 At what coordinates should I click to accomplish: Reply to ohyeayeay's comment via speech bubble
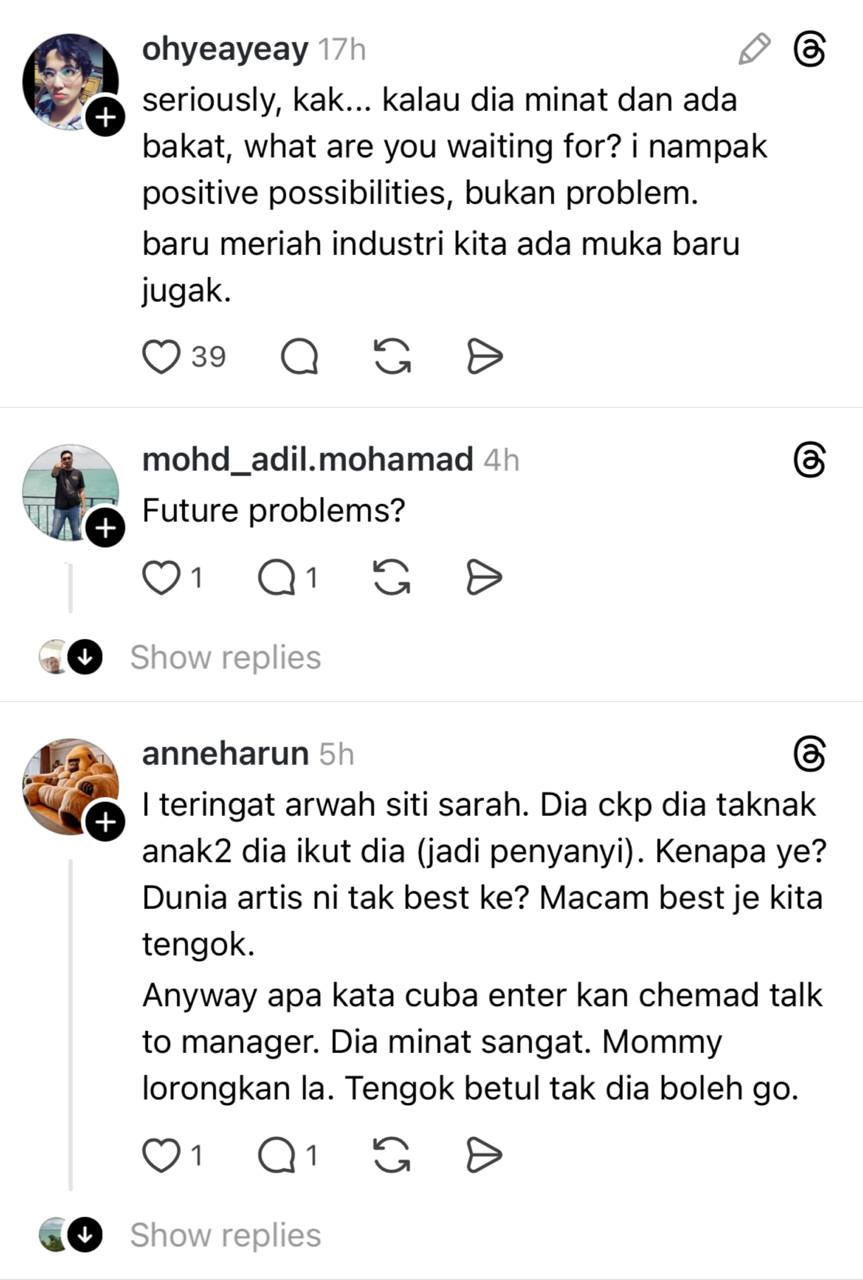299,356
